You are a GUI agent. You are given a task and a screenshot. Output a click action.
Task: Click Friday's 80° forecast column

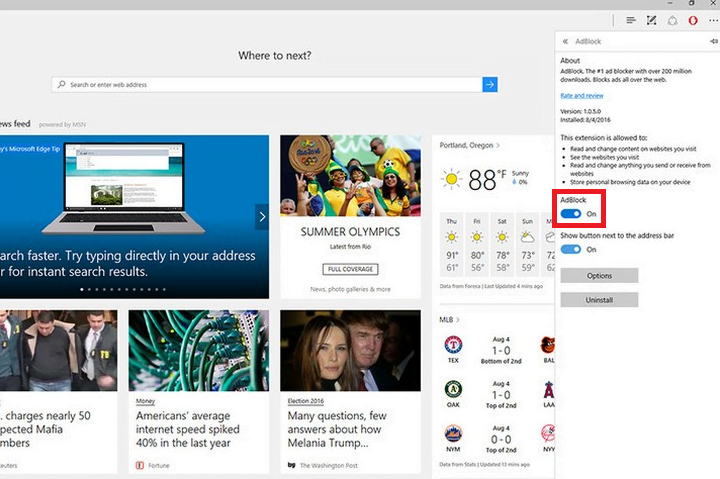click(477, 243)
